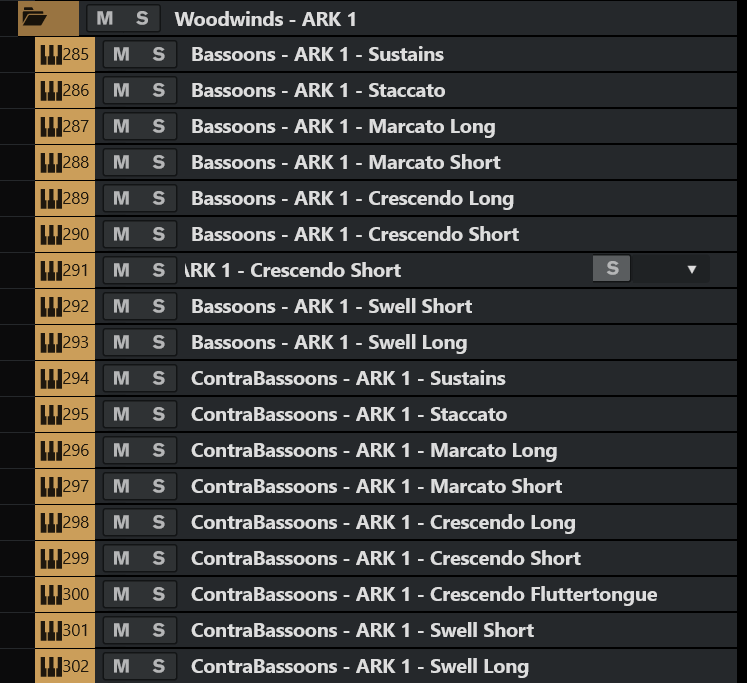Click the MIDI keyboard icon of track 297
Screen dimensions: 747x683
51,486
